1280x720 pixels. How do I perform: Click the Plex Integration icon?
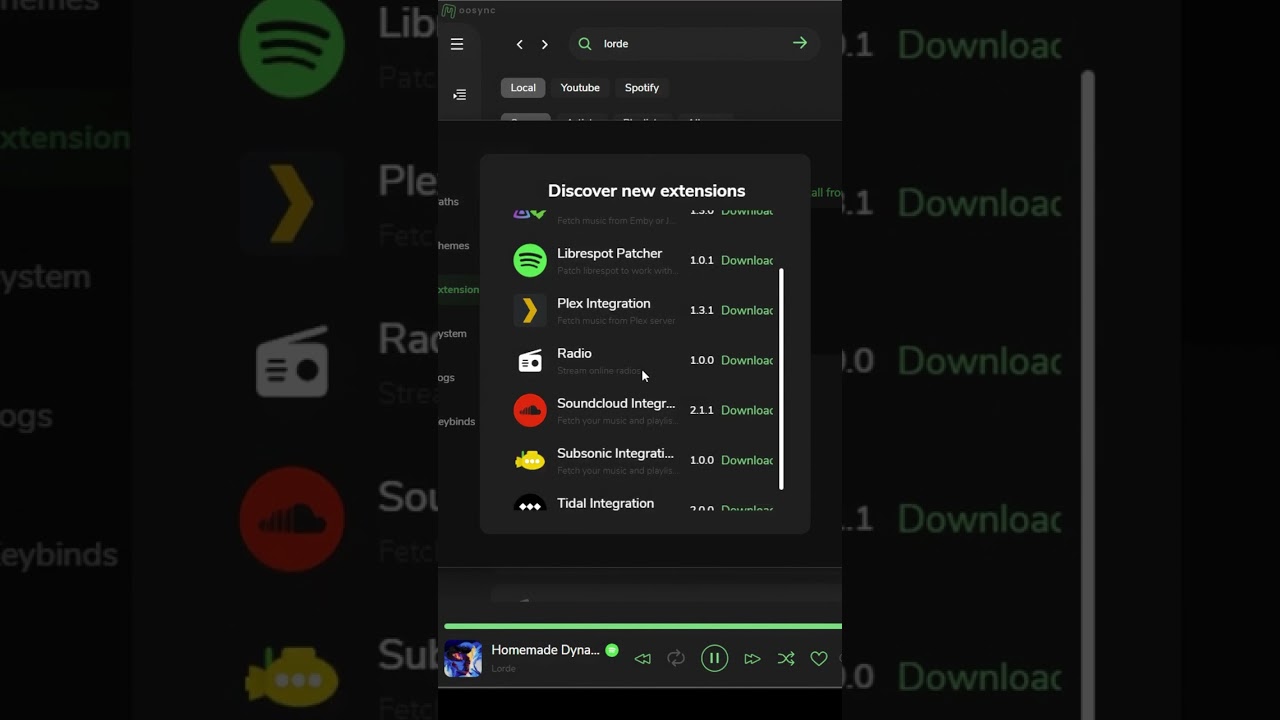pos(530,310)
